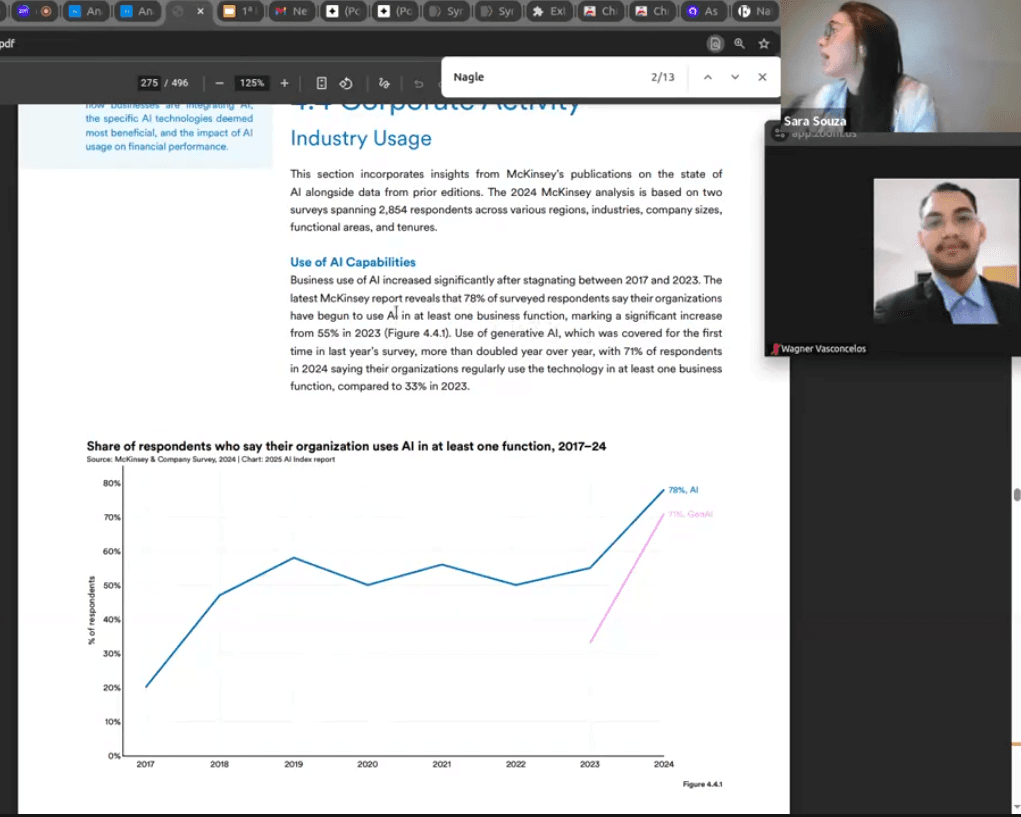Click the PDF vertical scrollbar thumb
This screenshot has height=817, width=1021.
tap(1016, 494)
